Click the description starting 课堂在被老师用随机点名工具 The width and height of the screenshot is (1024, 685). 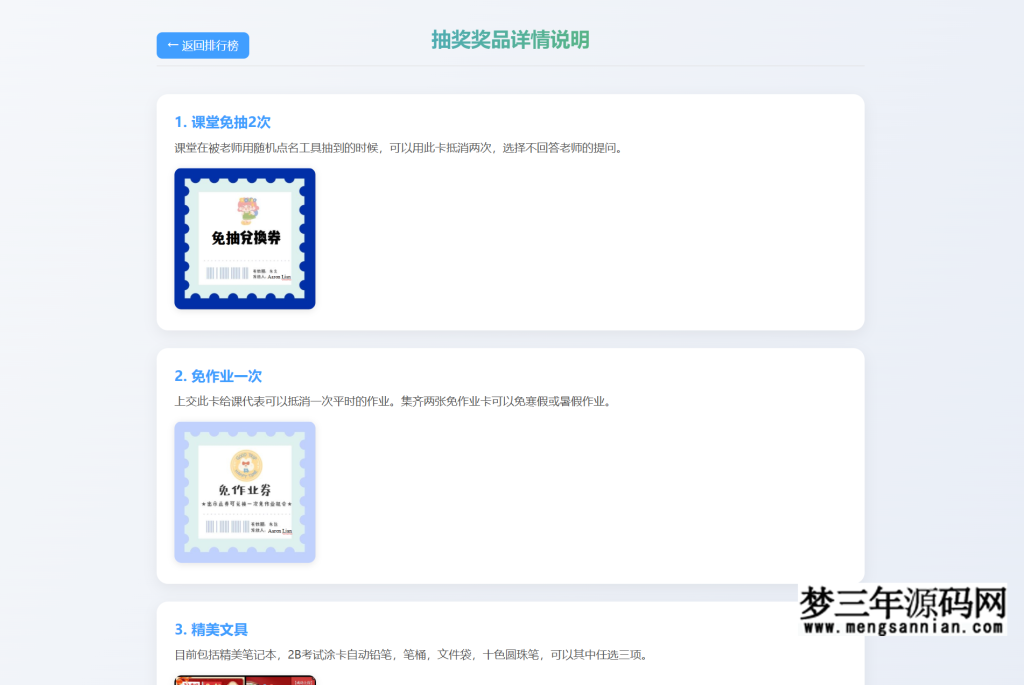coord(400,148)
